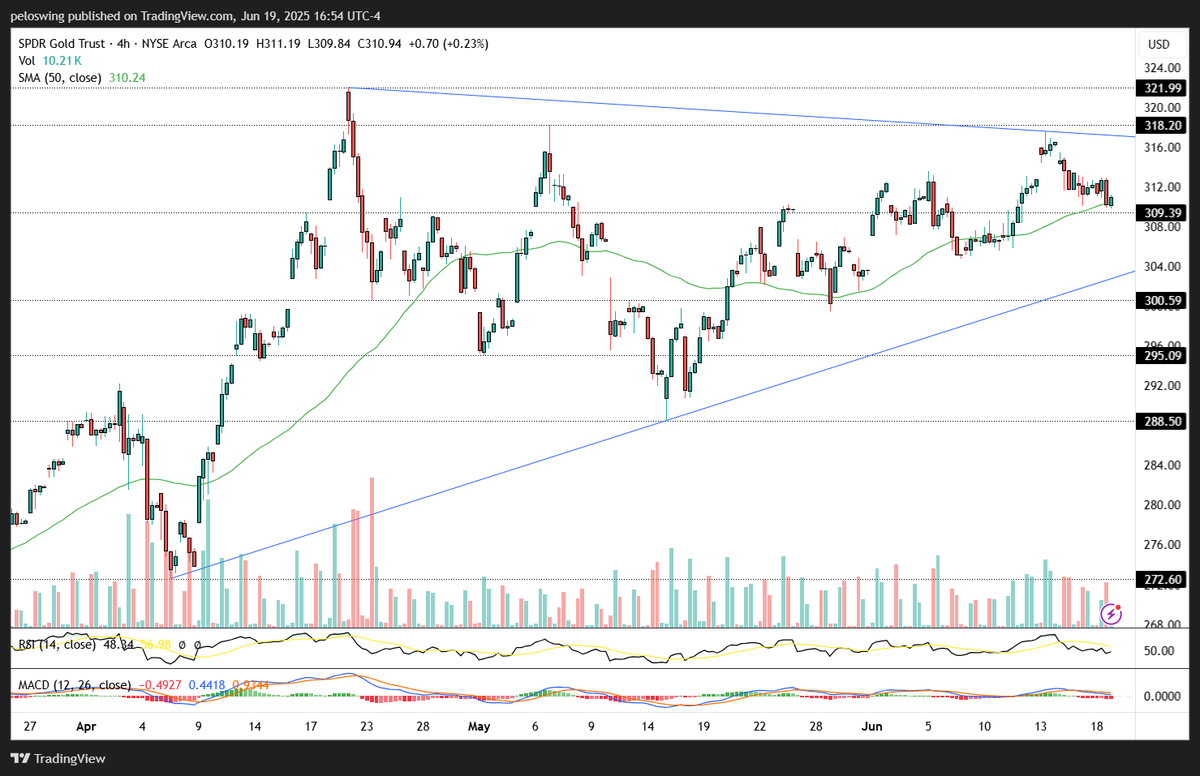Image resolution: width=1200 pixels, height=776 pixels.
Task: Click the USD currency label on price axis
Action: 1159,44
